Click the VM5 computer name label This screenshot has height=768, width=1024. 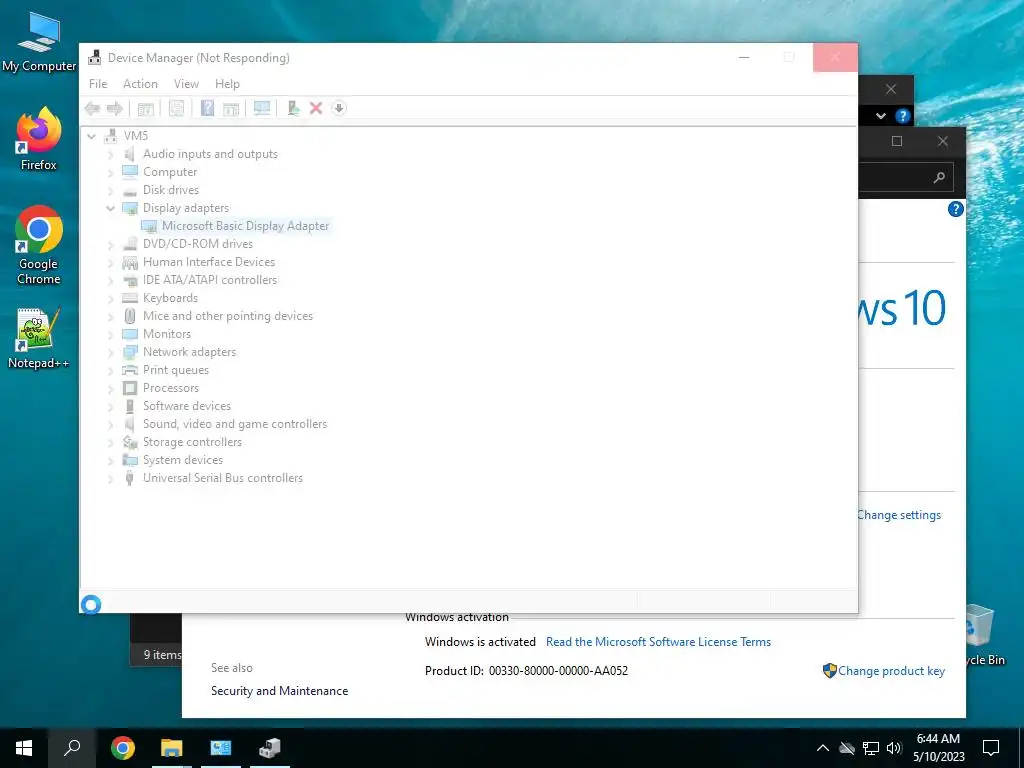point(136,136)
